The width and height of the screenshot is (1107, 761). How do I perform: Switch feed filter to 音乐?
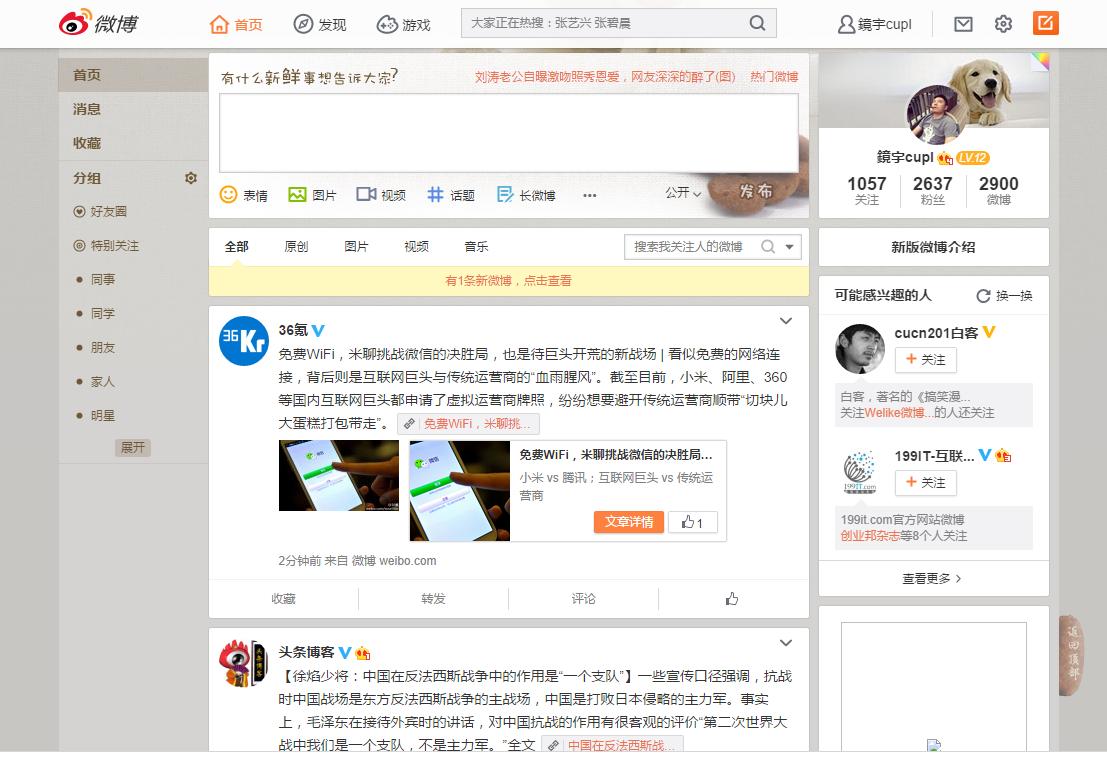tap(477, 246)
